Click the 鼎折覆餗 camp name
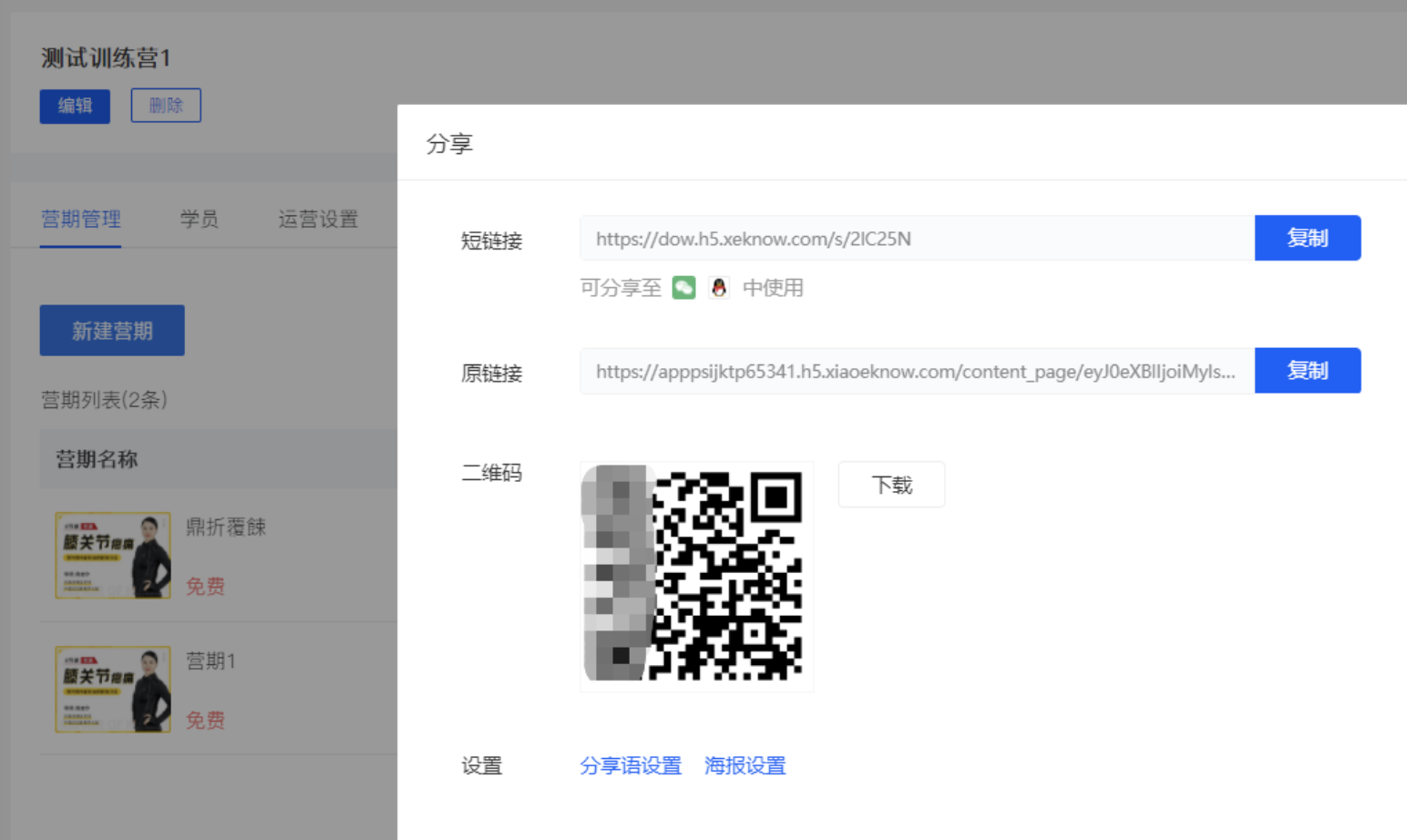 (x=226, y=527)
